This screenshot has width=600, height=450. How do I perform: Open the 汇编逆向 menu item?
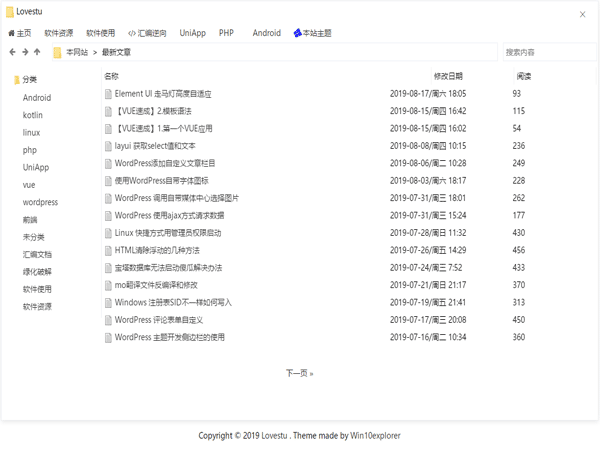coord(149,33)
